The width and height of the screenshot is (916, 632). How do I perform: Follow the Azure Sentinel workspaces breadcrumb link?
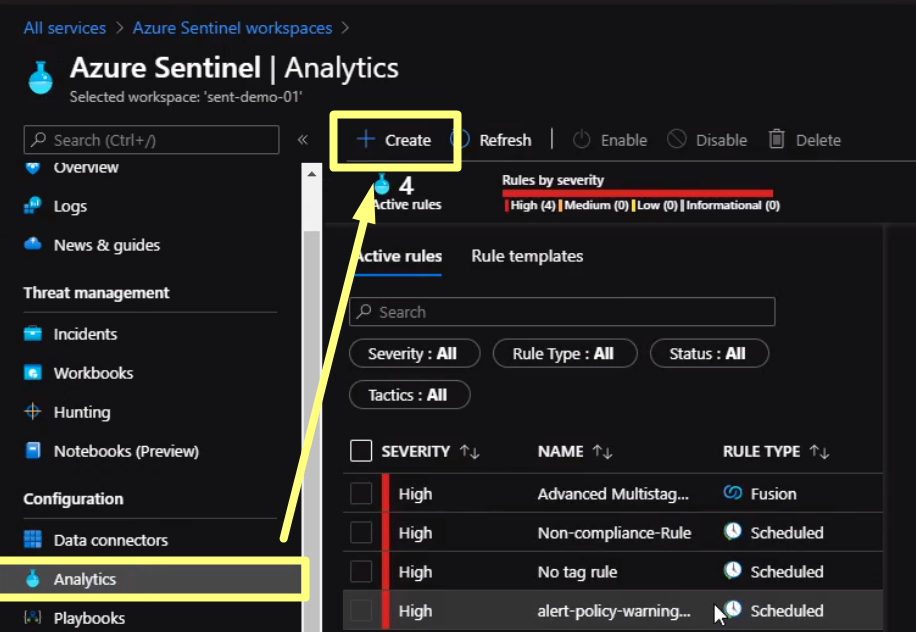click(232, 28)
